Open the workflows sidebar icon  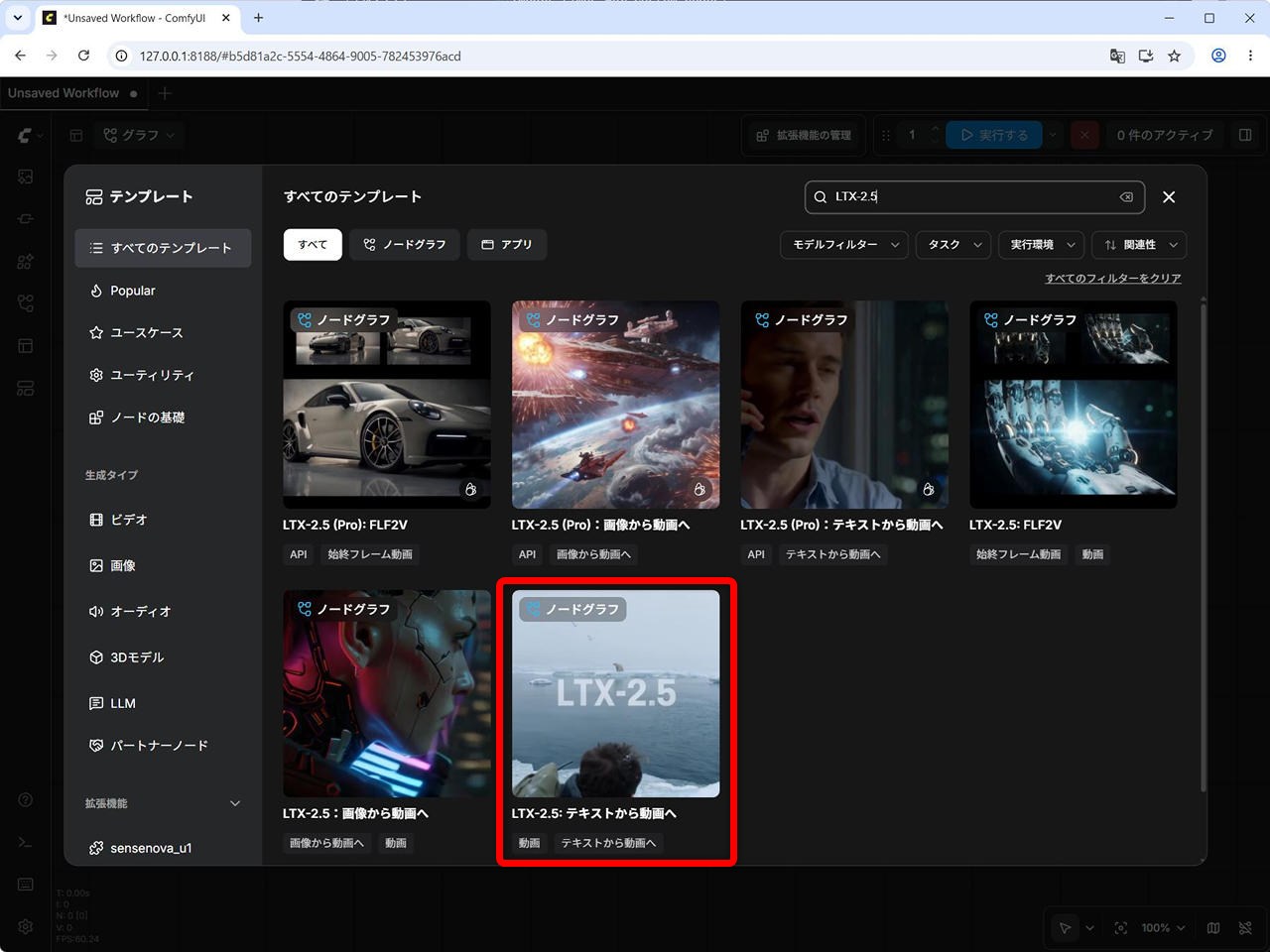click(x=26, y=303)
